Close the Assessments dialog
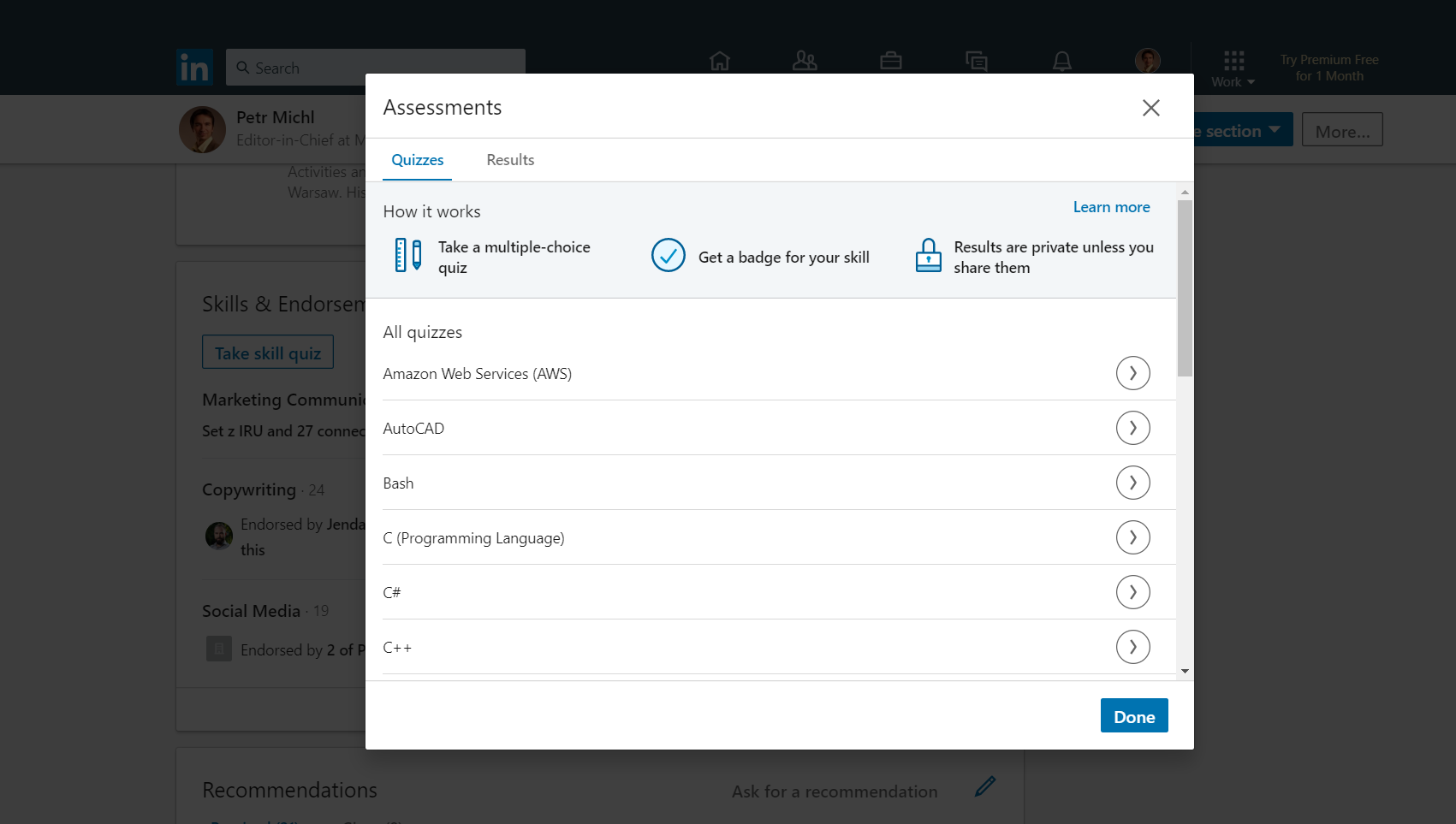Image resolution: width=1456 pixels, height=824 pixels. 1151,108
